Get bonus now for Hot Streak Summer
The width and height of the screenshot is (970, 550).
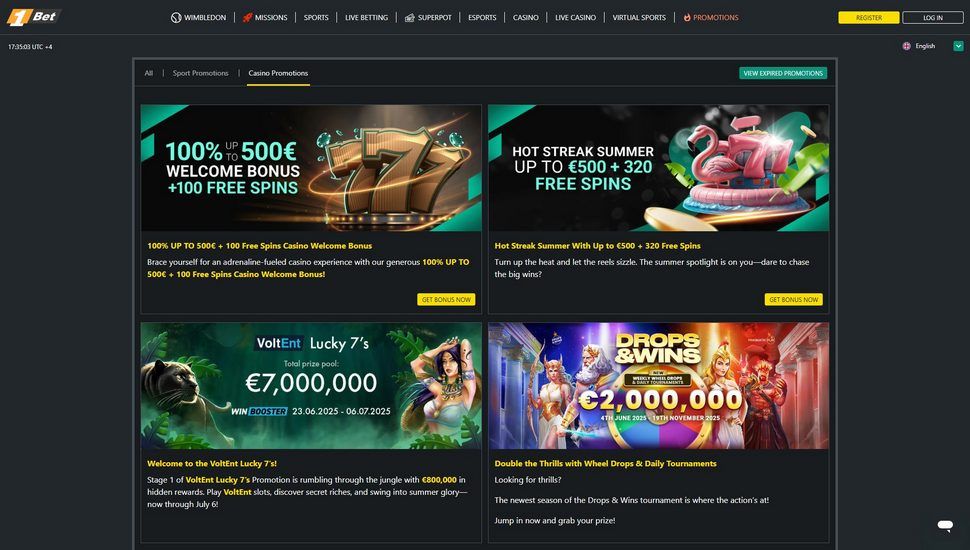[x=794, y=299]
